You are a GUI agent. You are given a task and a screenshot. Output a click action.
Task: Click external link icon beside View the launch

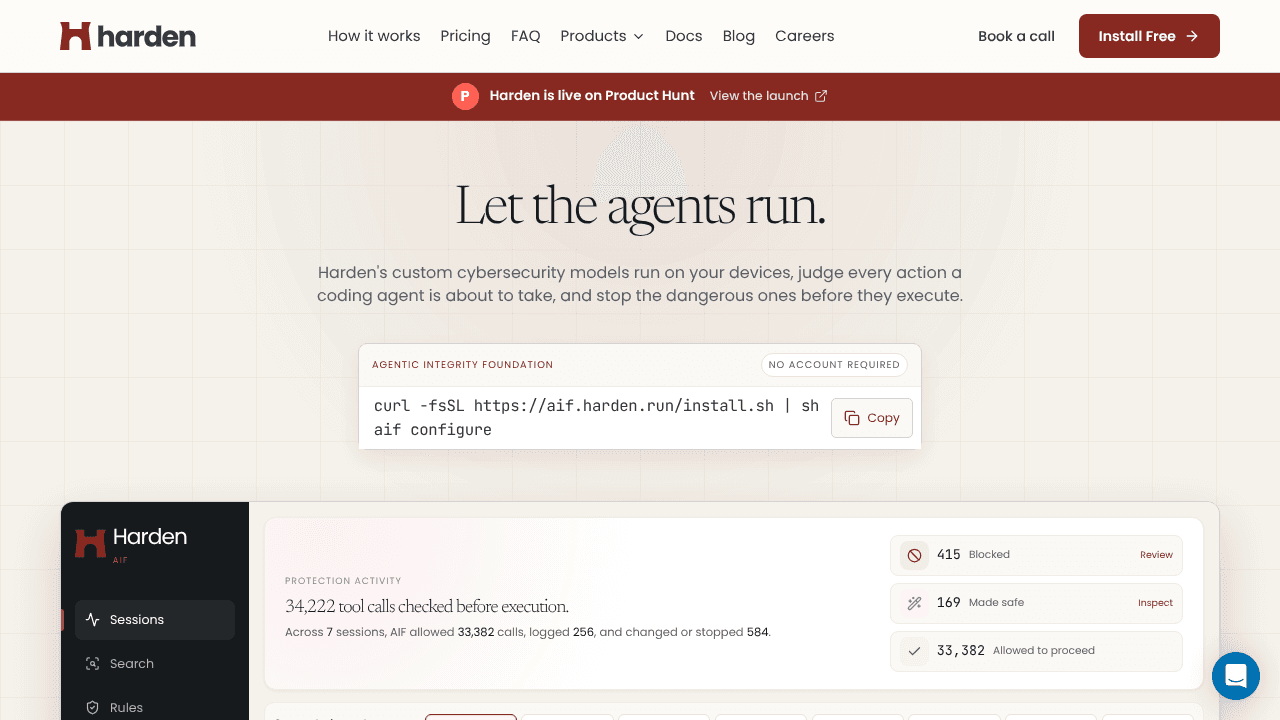pos(821,96)
